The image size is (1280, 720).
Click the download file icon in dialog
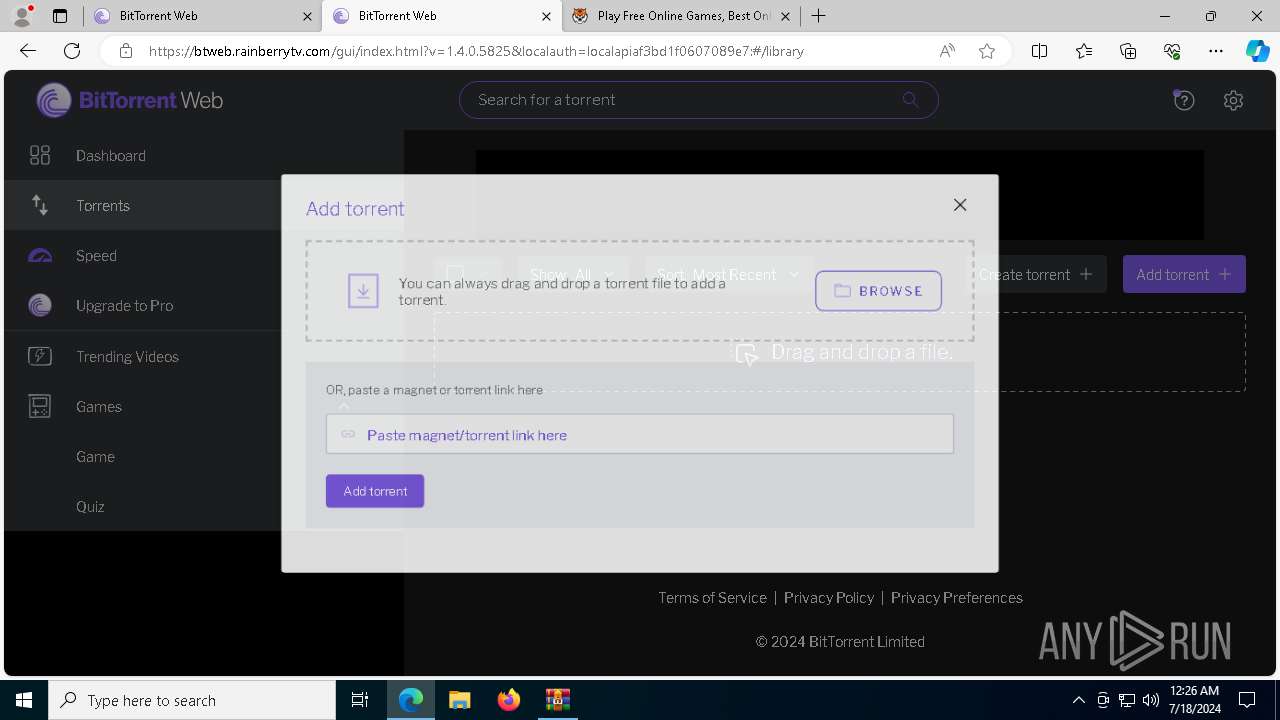point(363,291)
